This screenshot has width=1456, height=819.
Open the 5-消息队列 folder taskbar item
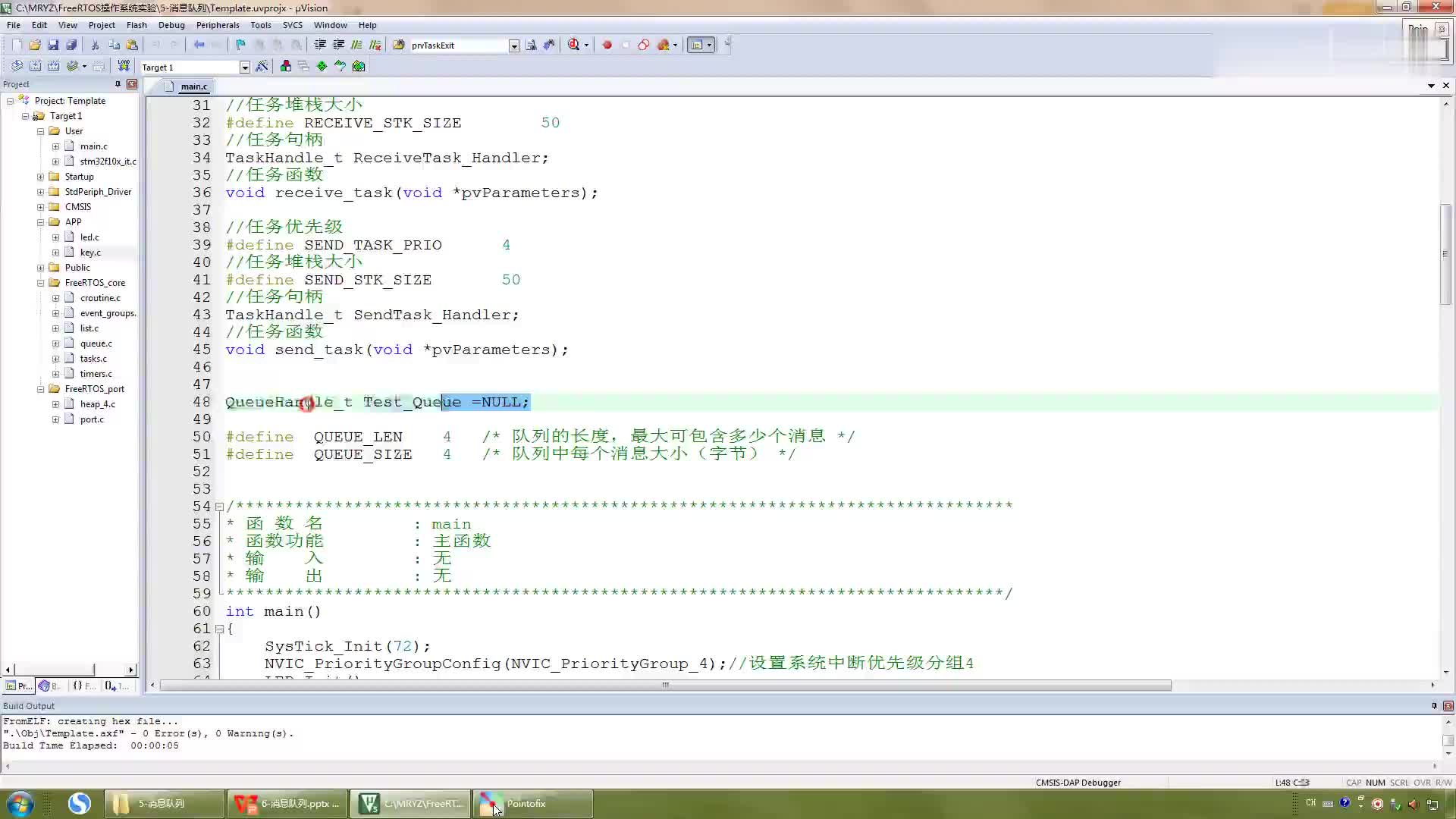[x=164, y=804]
